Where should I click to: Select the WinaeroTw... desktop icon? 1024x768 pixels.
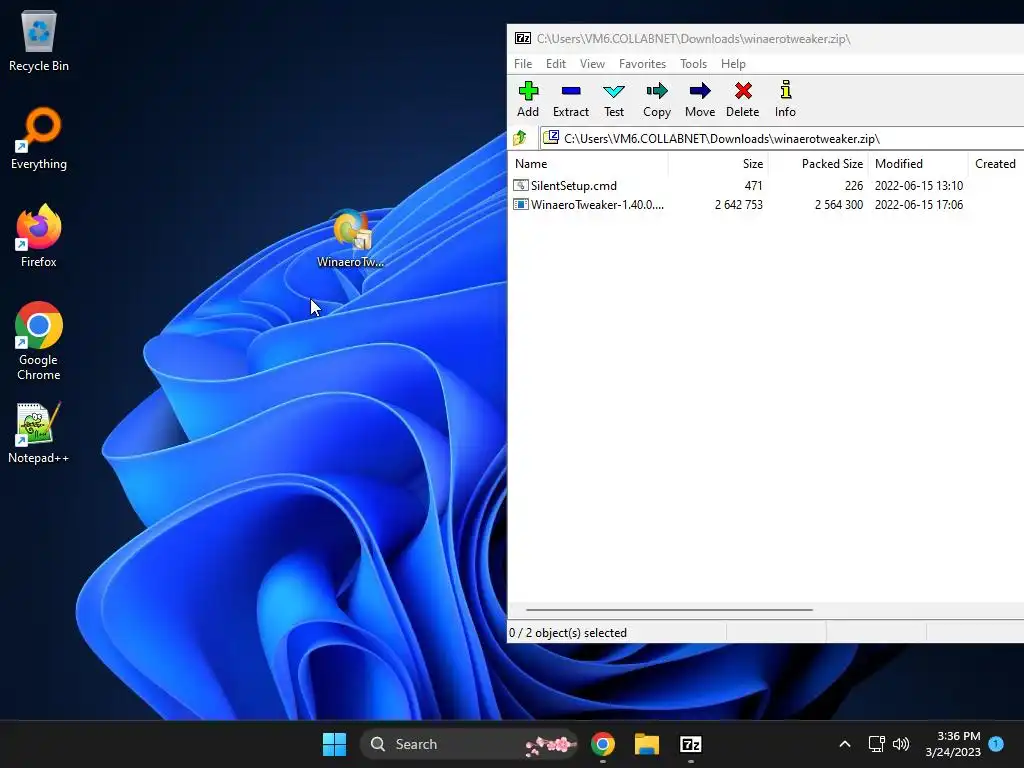click(351, 239)
